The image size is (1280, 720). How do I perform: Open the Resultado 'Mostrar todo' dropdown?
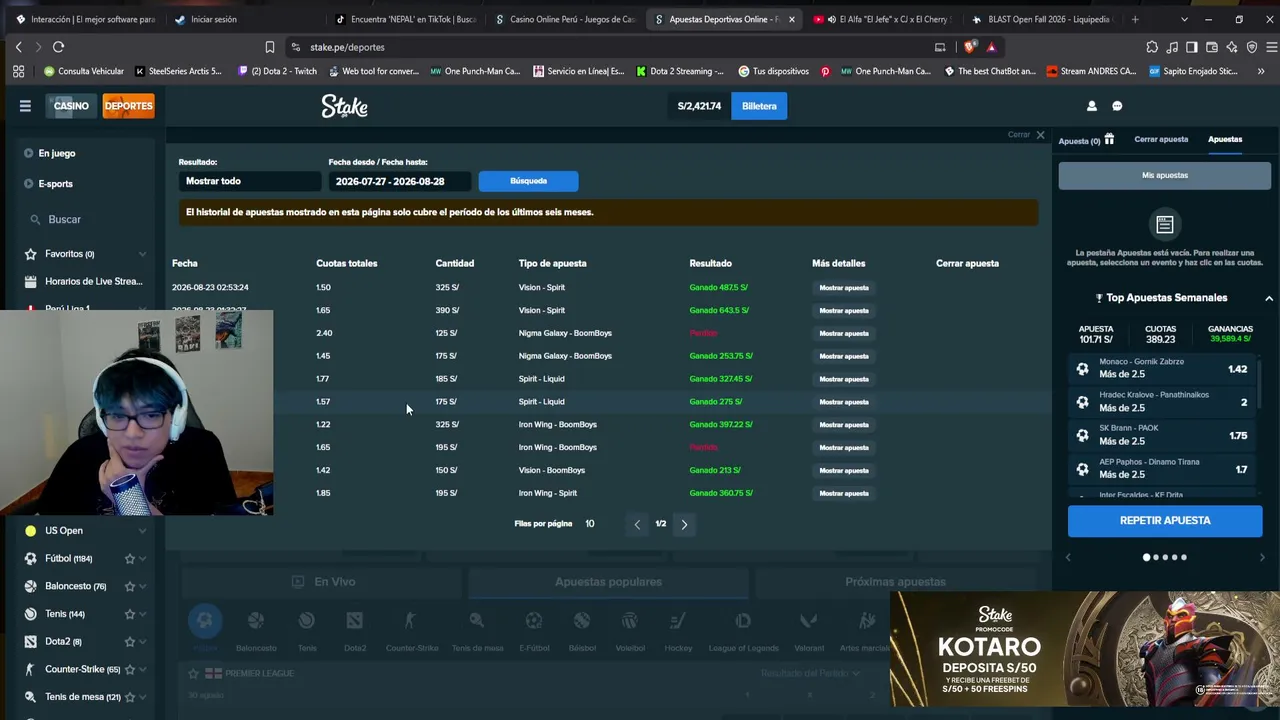click(250, 181)
